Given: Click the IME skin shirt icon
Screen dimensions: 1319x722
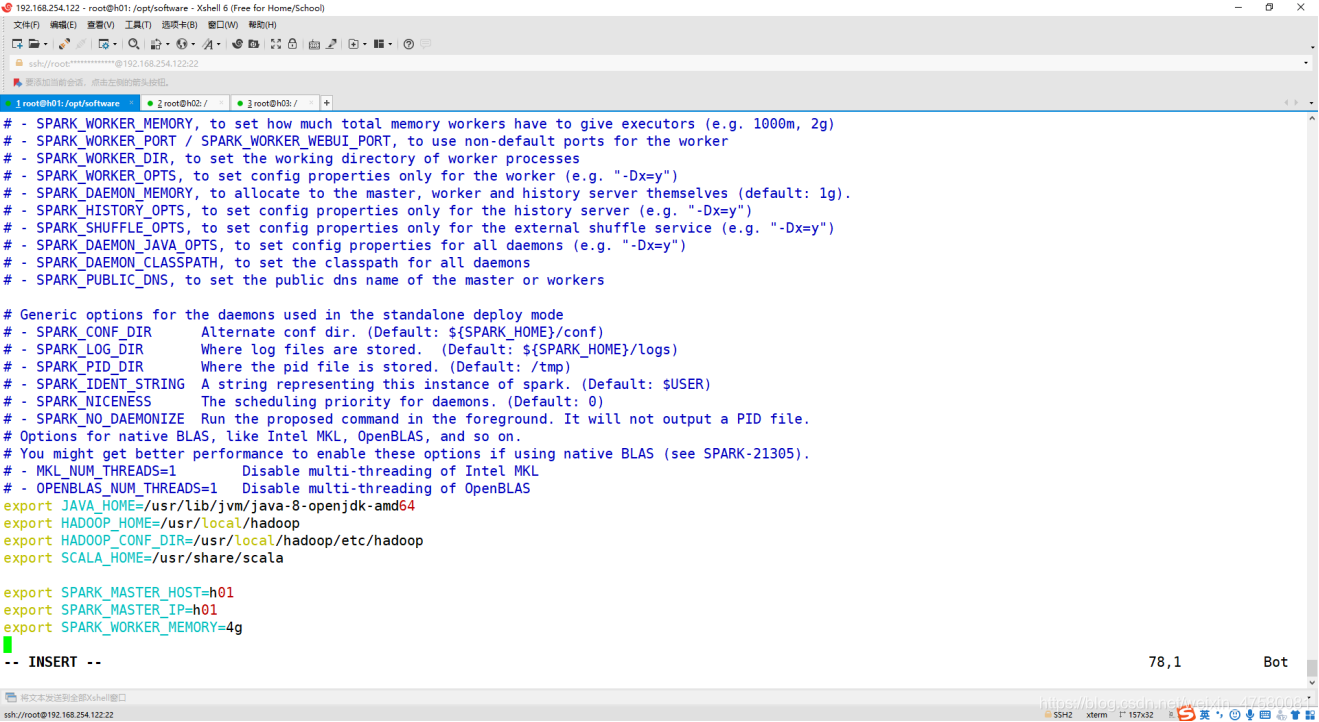Looking at the screenshot, I should tap(1295, 715).
